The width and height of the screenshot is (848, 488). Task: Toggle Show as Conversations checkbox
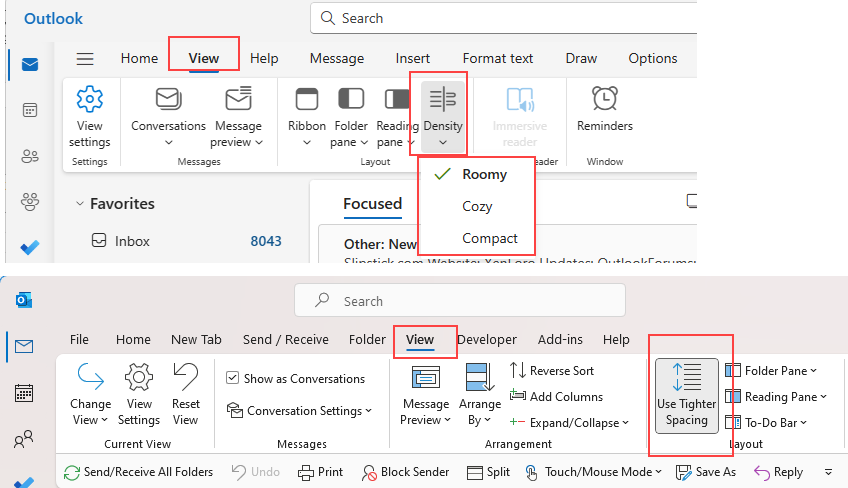click(x=233, y=378)
